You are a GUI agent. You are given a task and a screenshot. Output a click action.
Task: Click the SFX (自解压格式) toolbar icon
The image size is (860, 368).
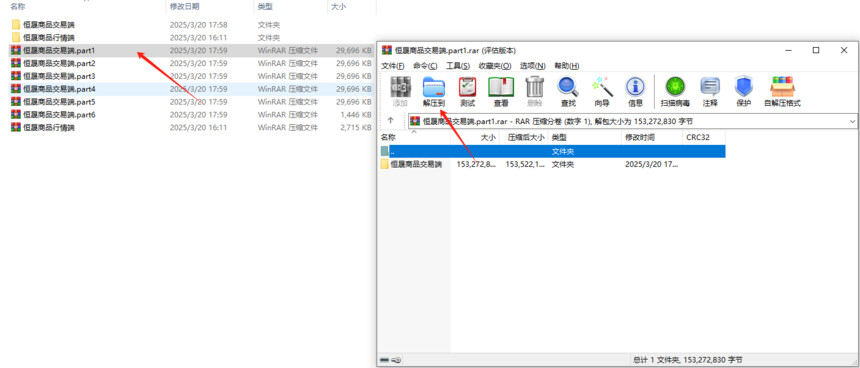pyautogui.click(x=783, y=87)
